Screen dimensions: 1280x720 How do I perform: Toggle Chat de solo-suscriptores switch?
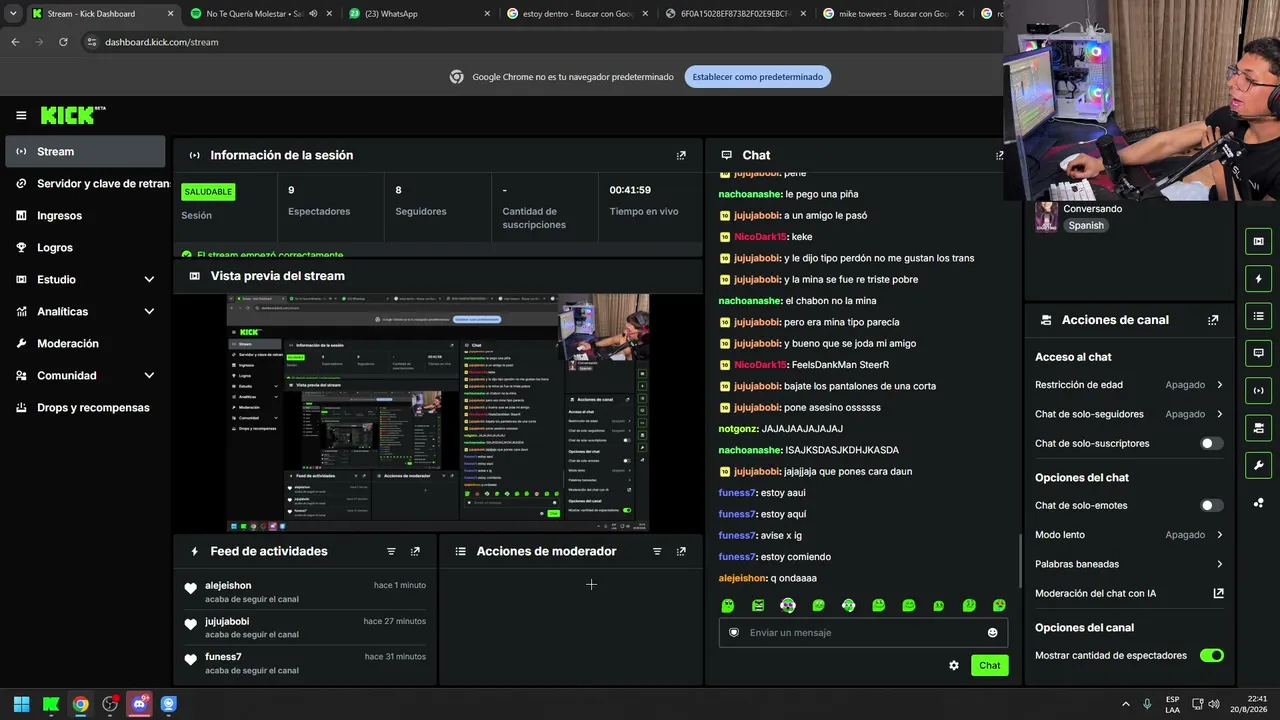pyautogui.click(x=1211, y=443)
